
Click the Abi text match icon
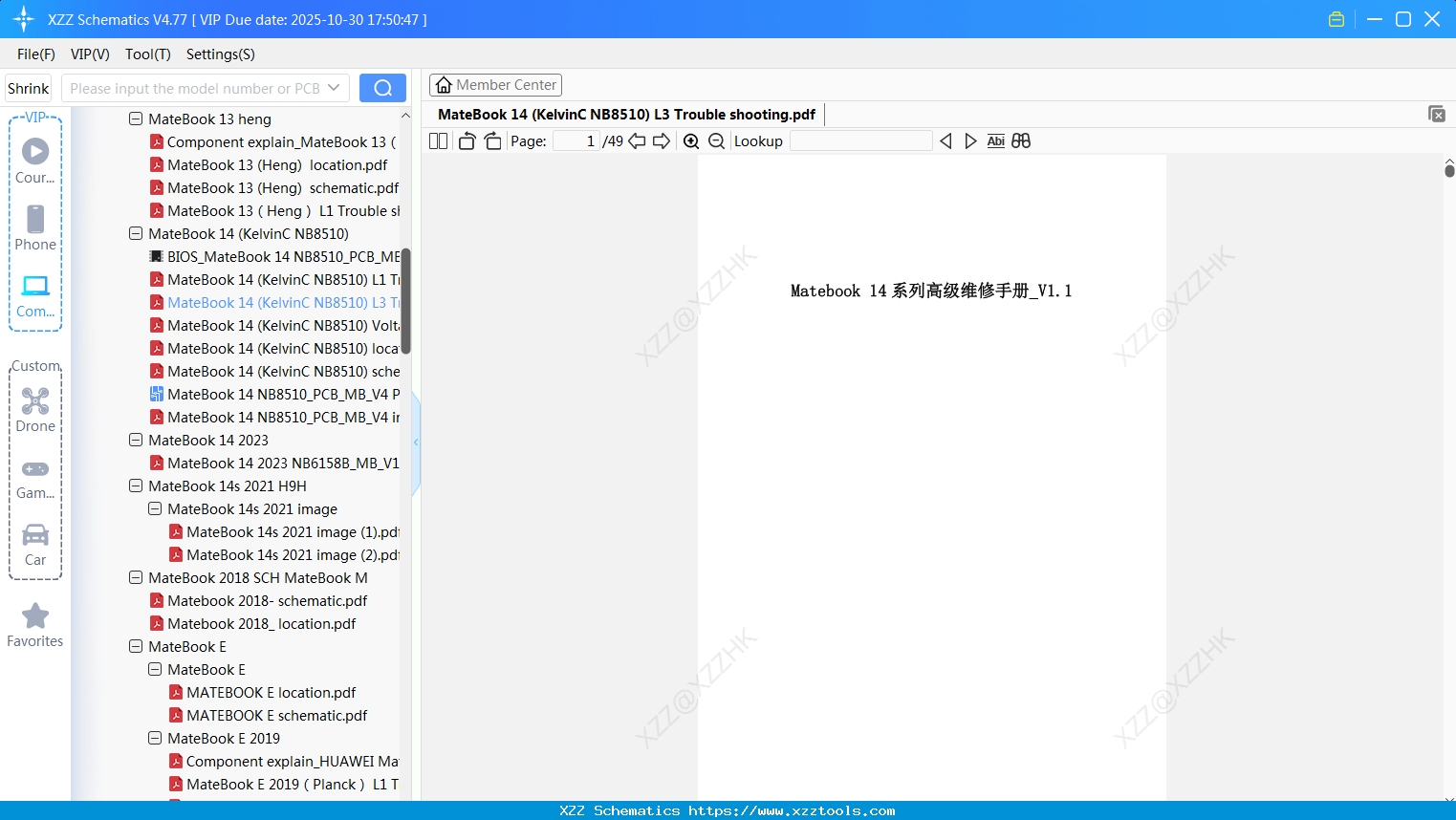coord(995,141)
